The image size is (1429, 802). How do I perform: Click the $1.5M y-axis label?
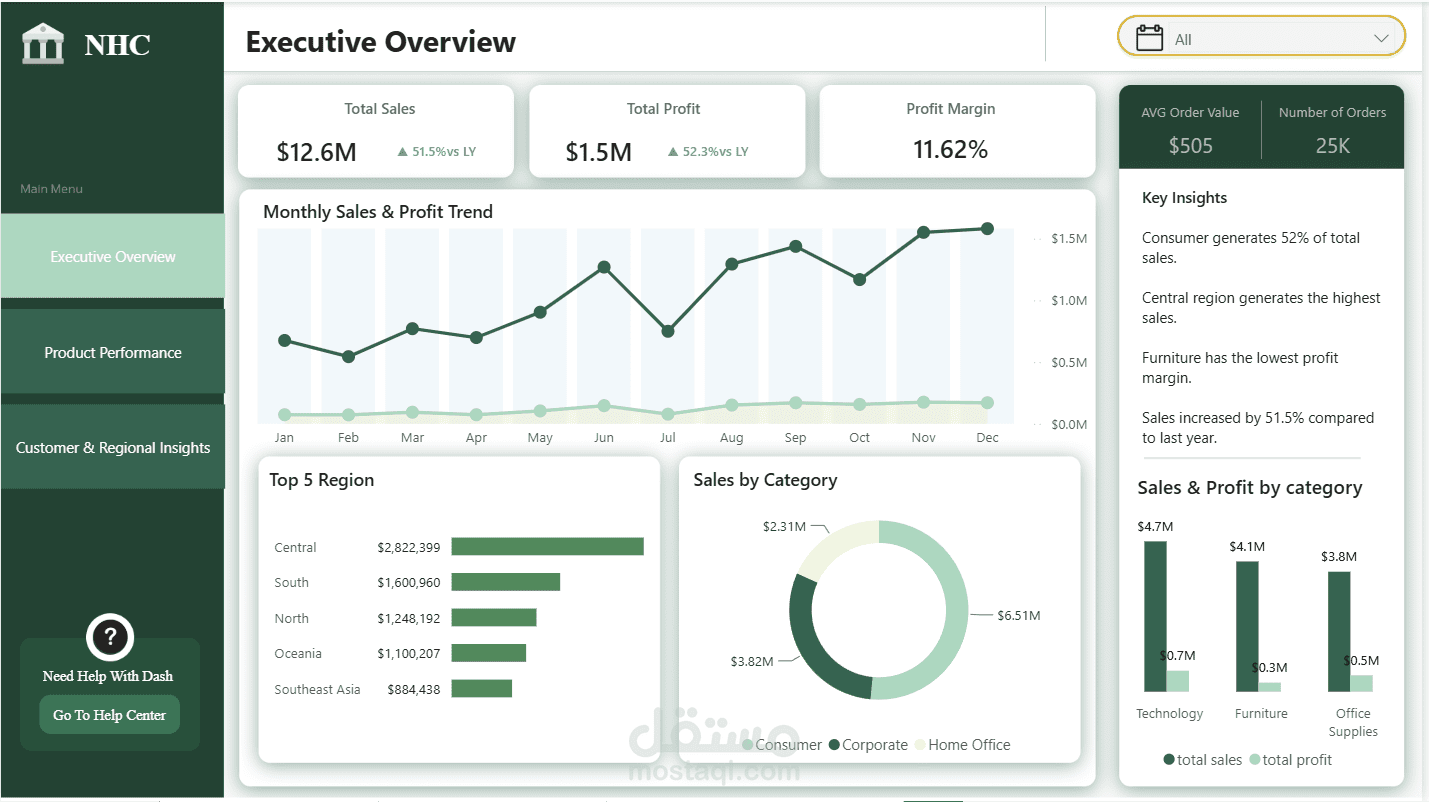coord(1068,239)
